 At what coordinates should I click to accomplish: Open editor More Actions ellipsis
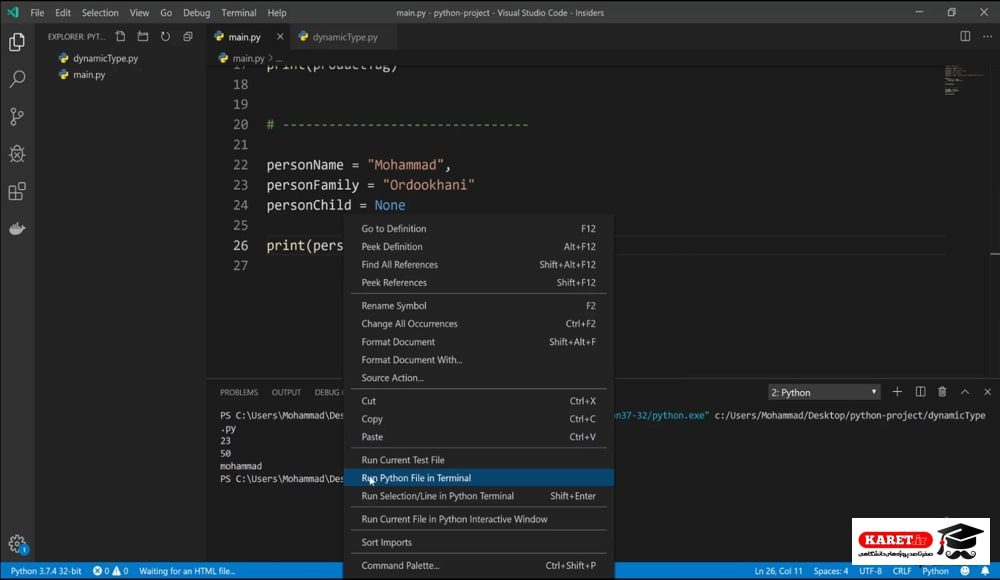coord(987,36)
